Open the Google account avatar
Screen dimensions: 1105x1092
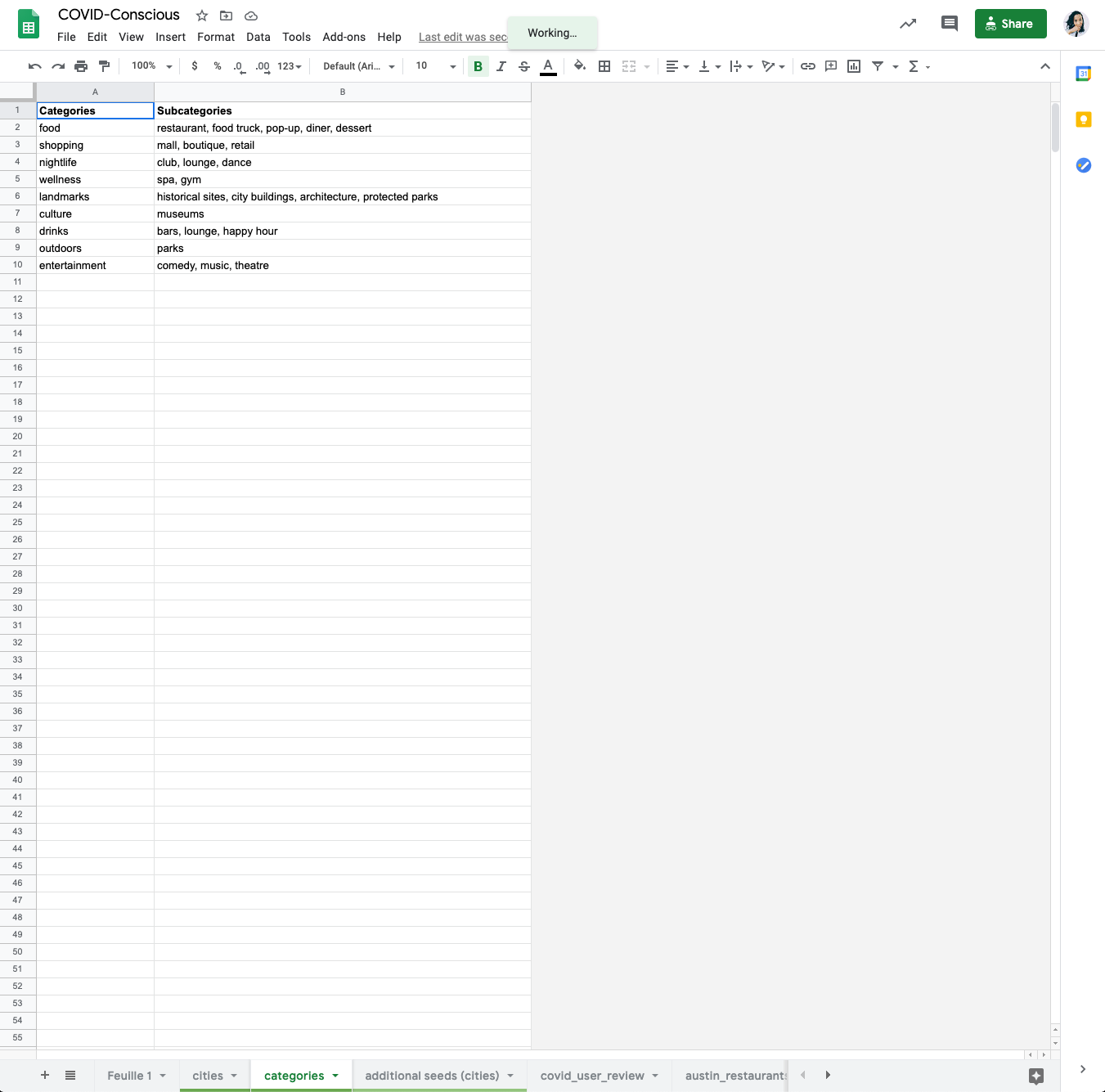[x=1076, y=24]
